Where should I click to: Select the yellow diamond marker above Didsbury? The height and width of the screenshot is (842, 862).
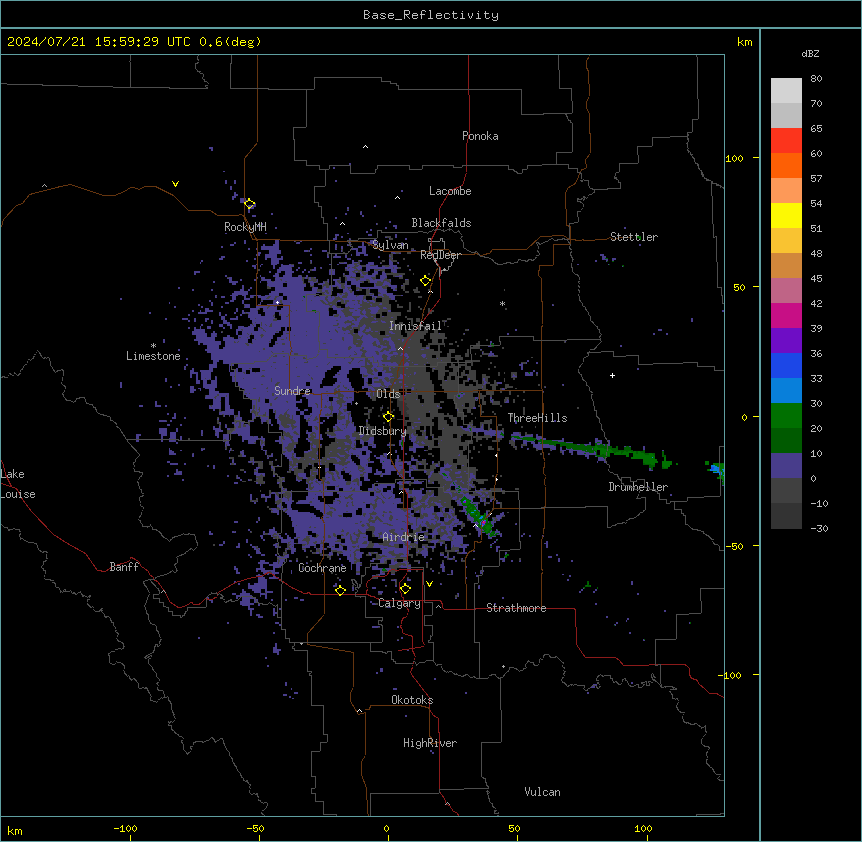[x=388, y=417]
